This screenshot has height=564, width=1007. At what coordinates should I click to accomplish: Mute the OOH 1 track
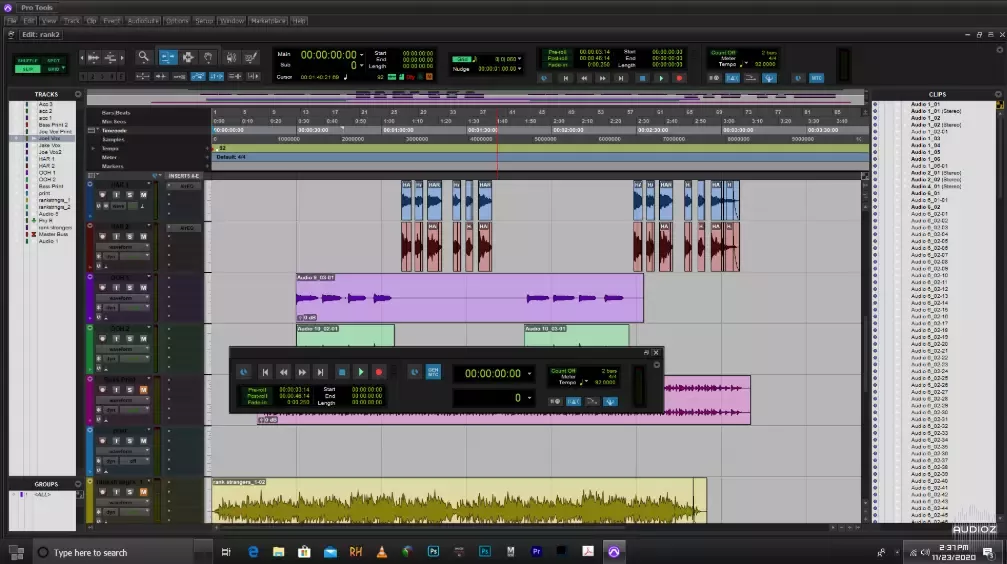click(x=143, y=288)
